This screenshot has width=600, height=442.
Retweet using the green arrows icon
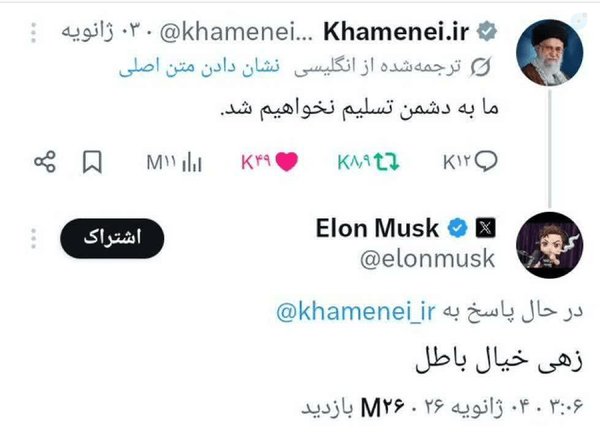tap(386, 161)
